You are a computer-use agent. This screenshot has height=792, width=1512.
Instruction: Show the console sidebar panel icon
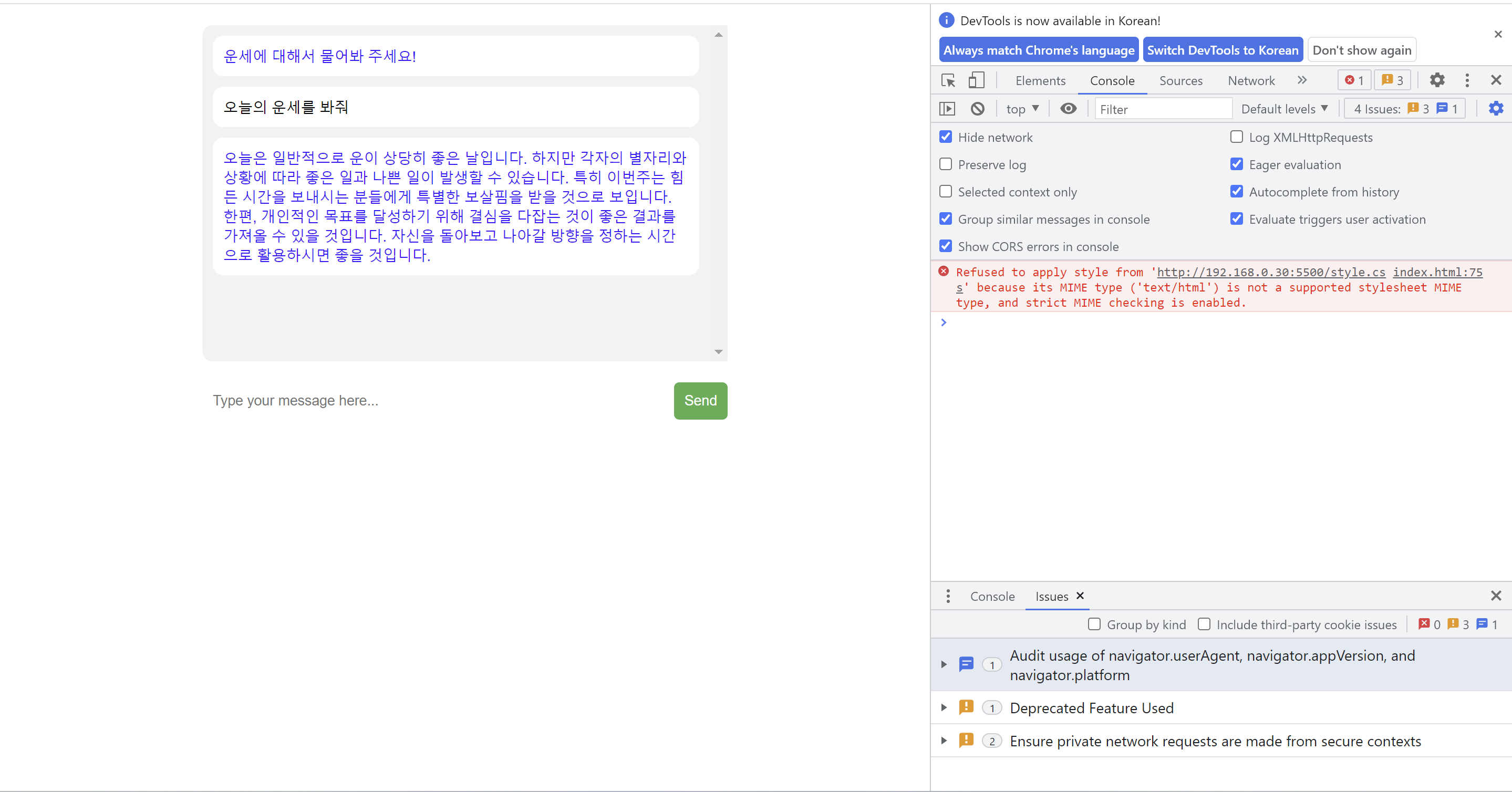947,109
